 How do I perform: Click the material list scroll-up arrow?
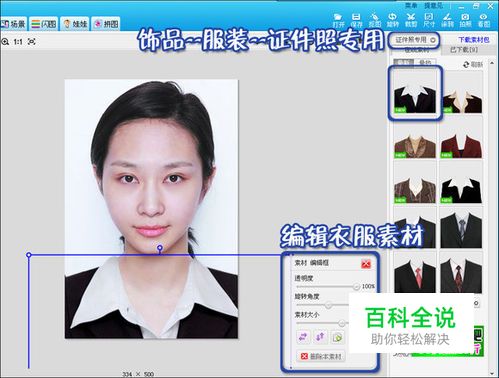pyautogui.click(x=492, y=63)
